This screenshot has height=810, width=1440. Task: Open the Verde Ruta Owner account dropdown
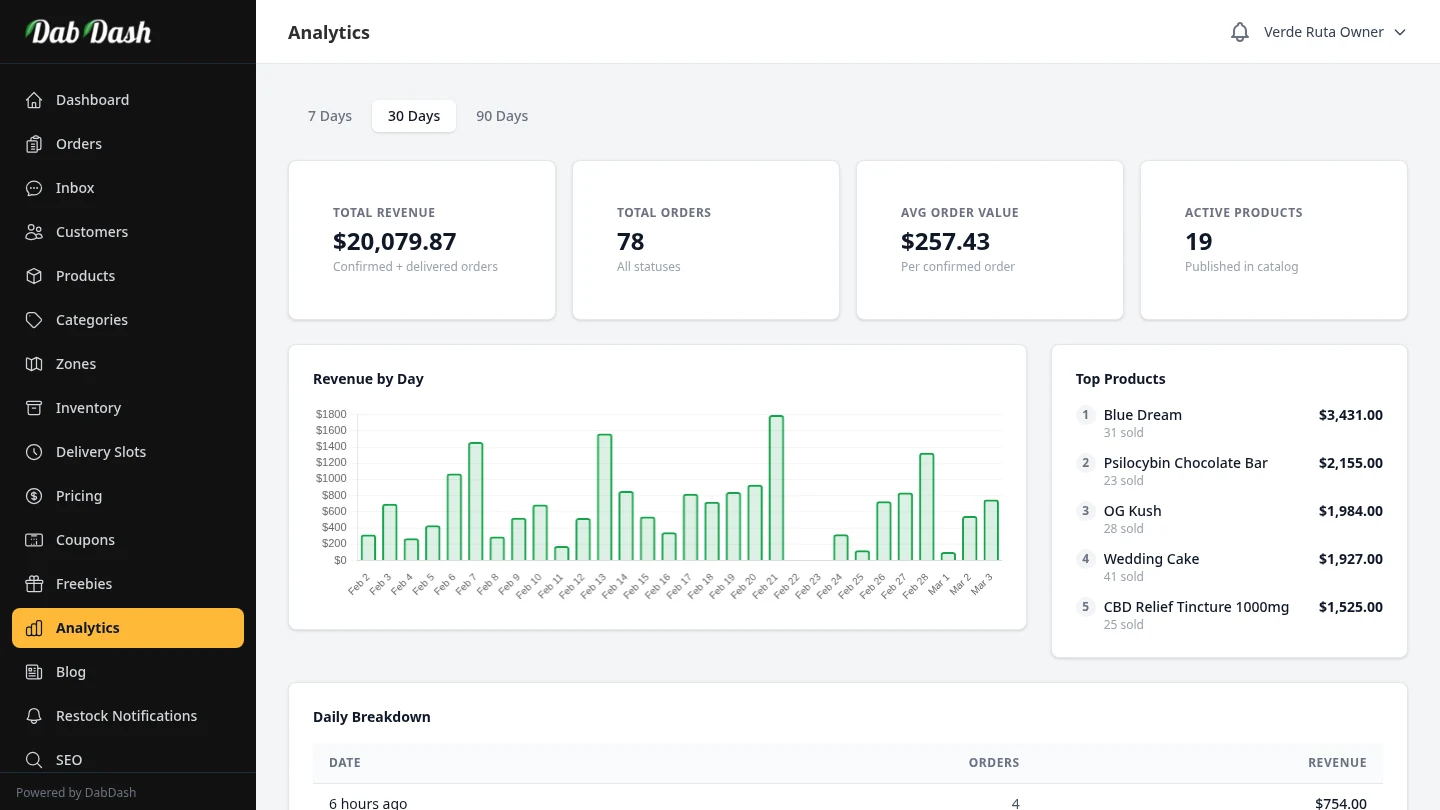pos(1323,32)
